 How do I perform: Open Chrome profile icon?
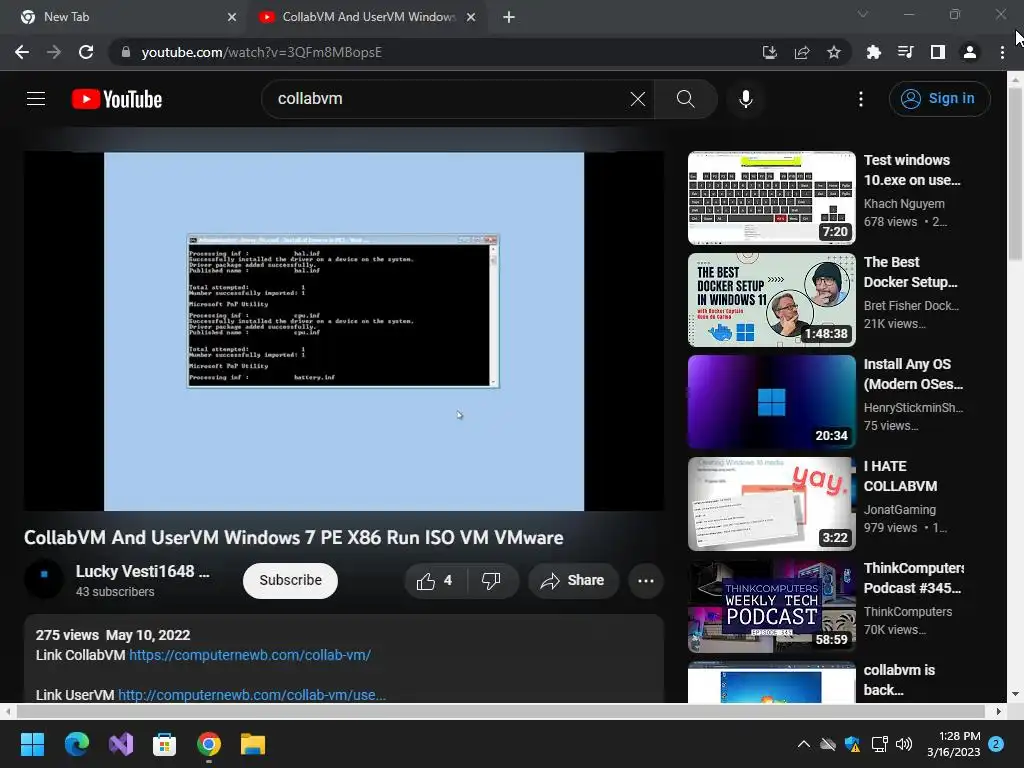tap(969, 52)
